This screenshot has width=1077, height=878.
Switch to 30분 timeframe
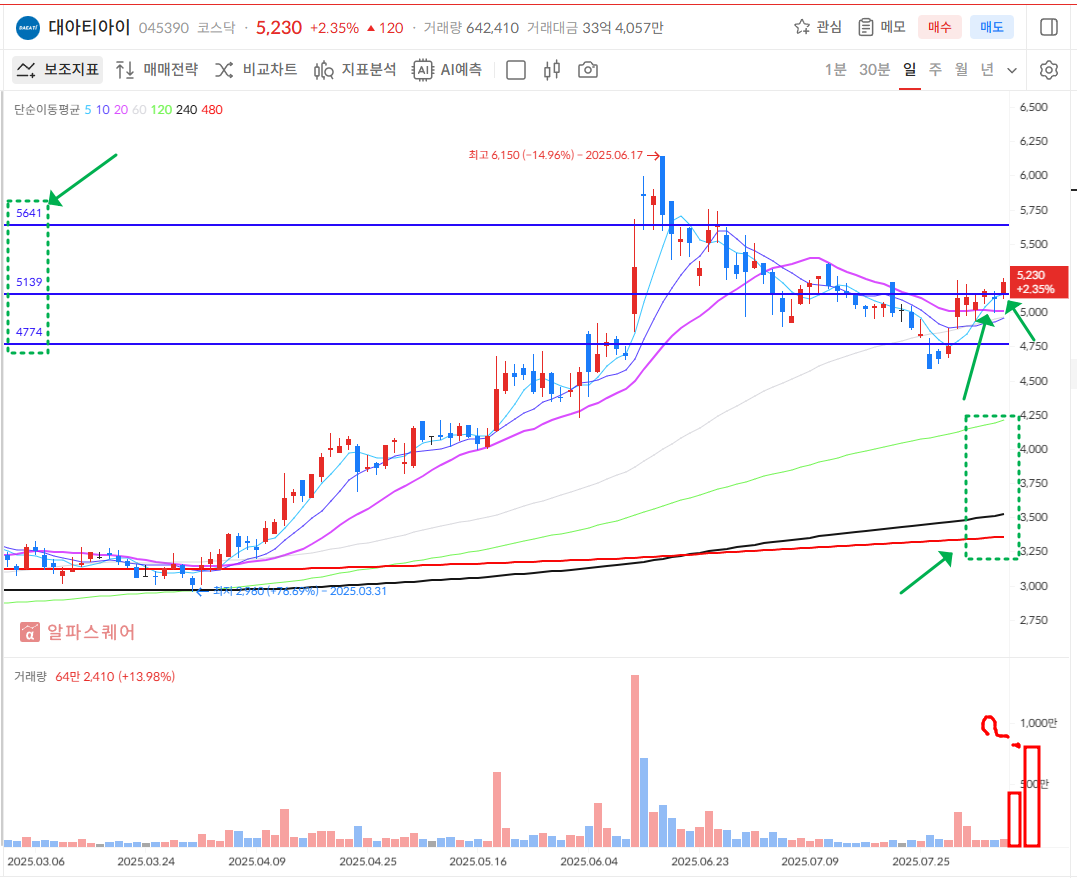tap(874, 69)
